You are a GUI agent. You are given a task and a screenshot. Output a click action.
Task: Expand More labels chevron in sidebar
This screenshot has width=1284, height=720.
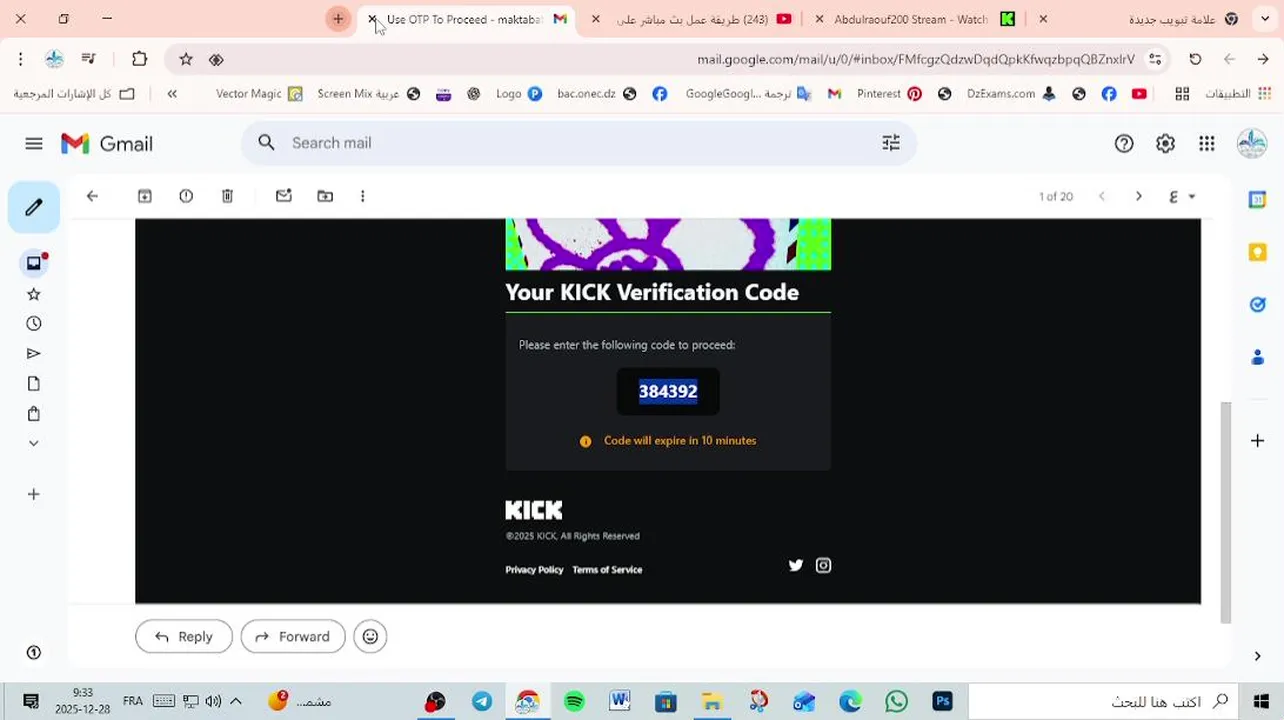pyautogui.click(x=34, y=443)
